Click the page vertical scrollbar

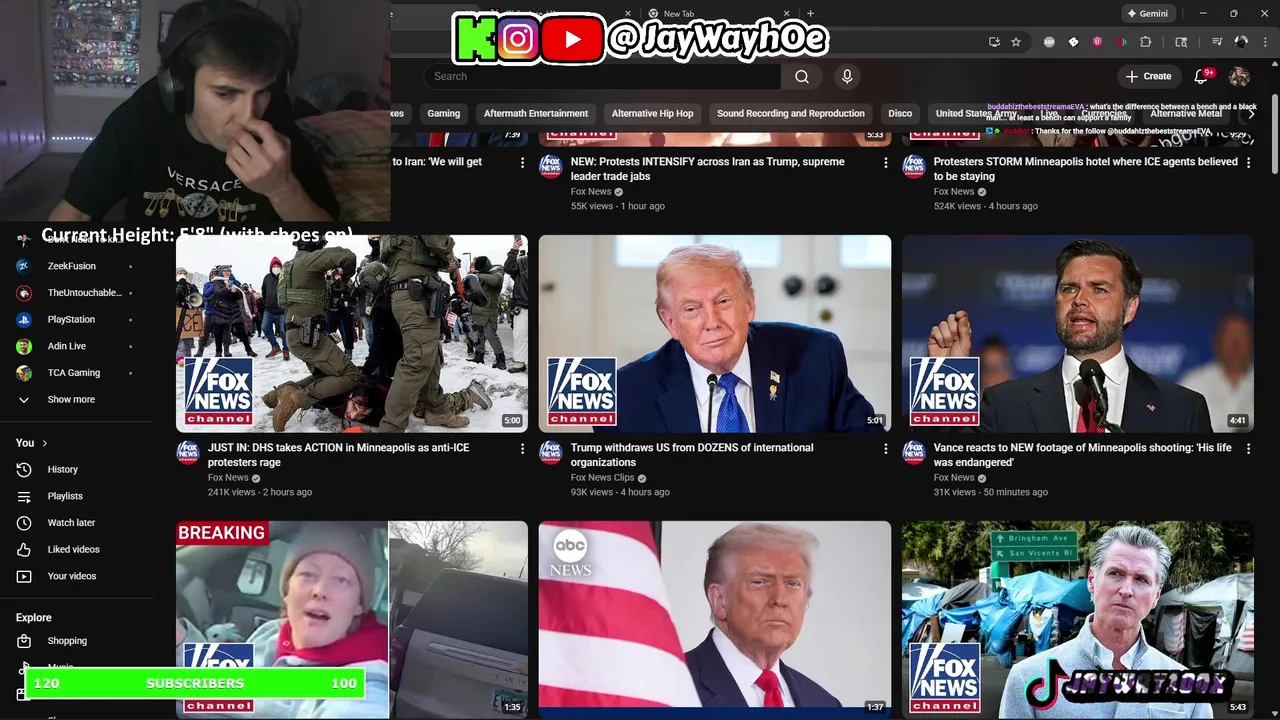[1275, 135]
